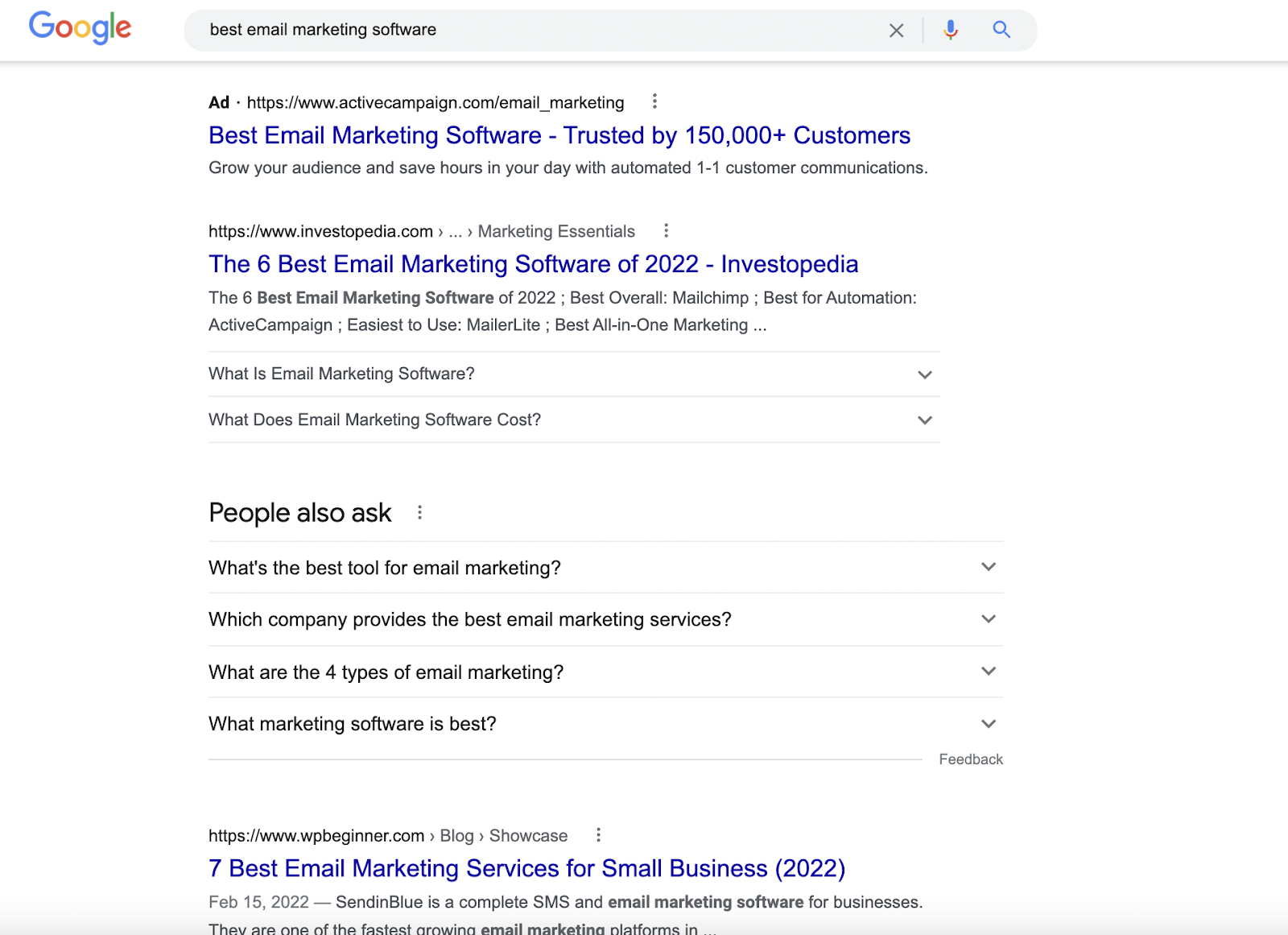Start voice search with microphone

tap(951, 30)
